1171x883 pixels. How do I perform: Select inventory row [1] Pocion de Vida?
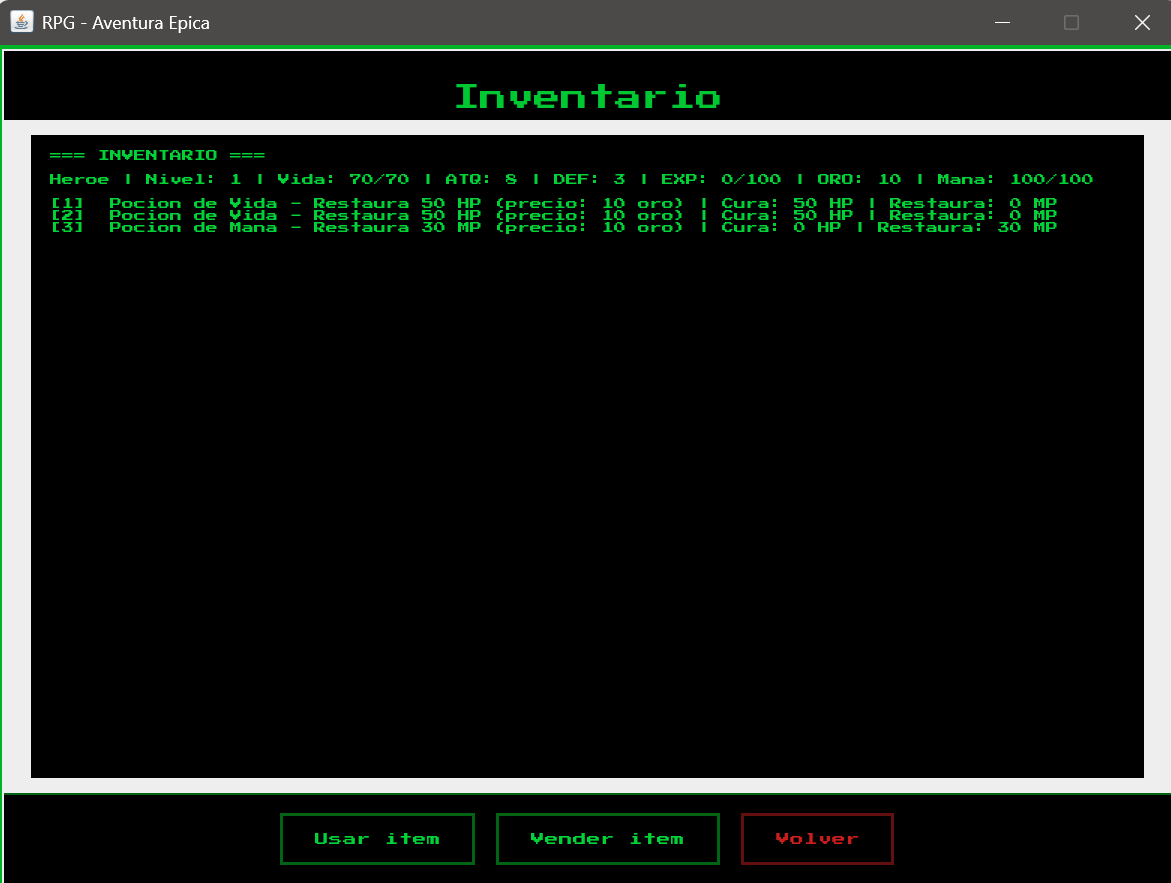[x=553, y=203]
